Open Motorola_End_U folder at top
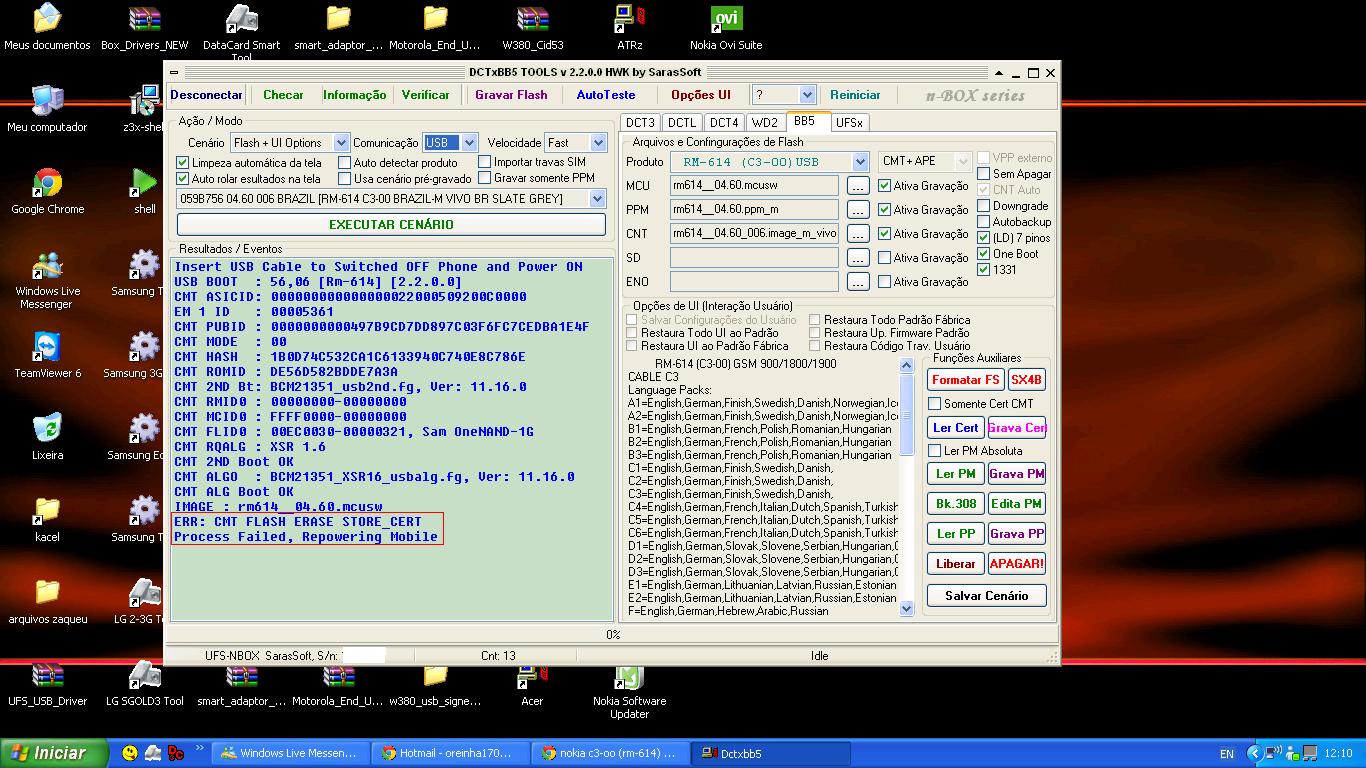 tap(435, 27)
